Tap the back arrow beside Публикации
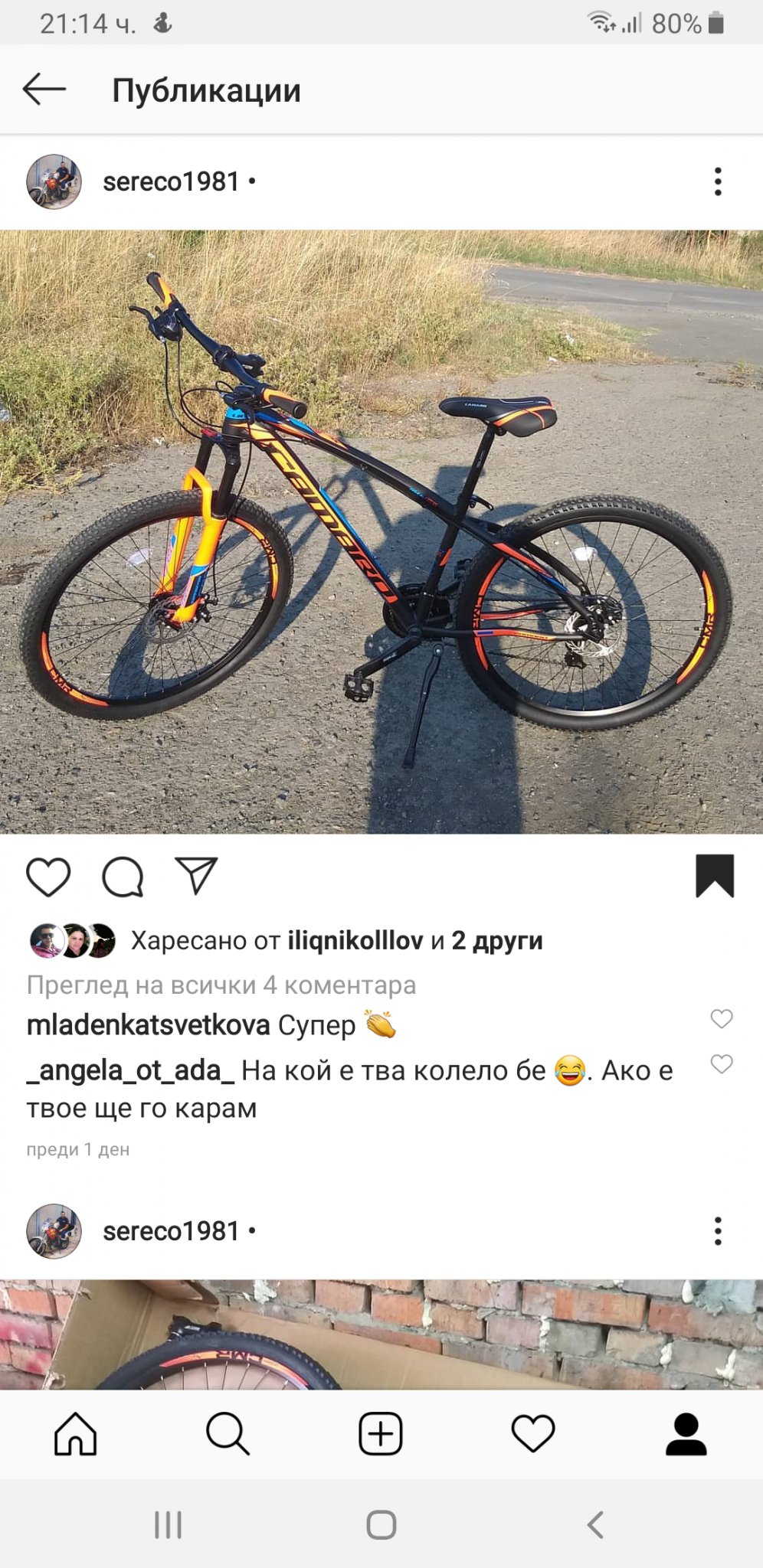 (44, 90)
